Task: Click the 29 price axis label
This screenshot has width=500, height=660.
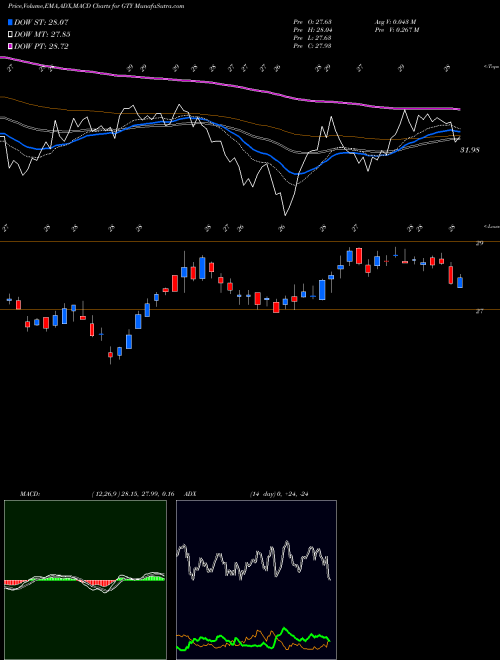Action: (479, 243)
